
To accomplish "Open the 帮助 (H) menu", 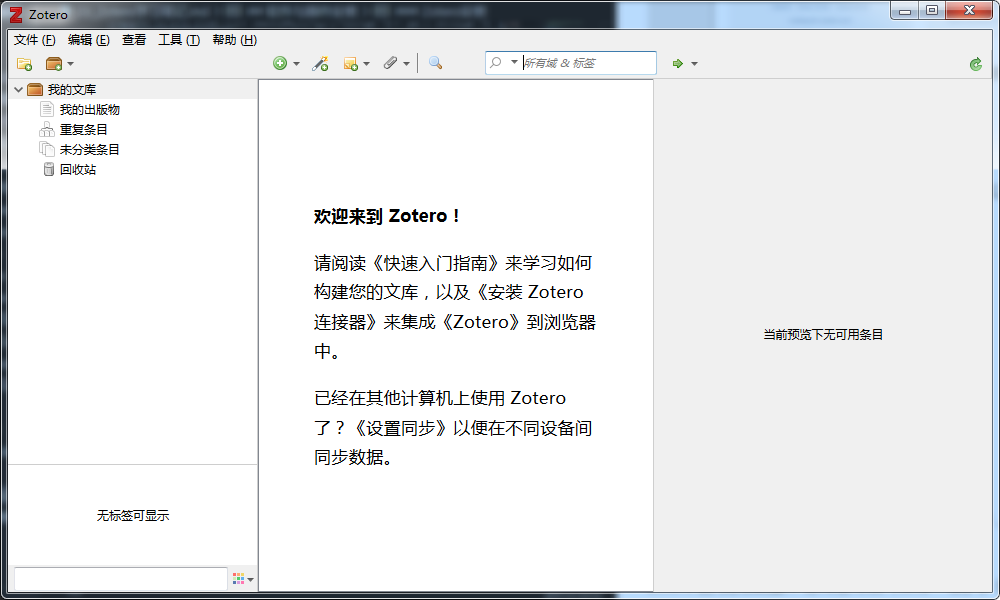I will click(235, 40).
